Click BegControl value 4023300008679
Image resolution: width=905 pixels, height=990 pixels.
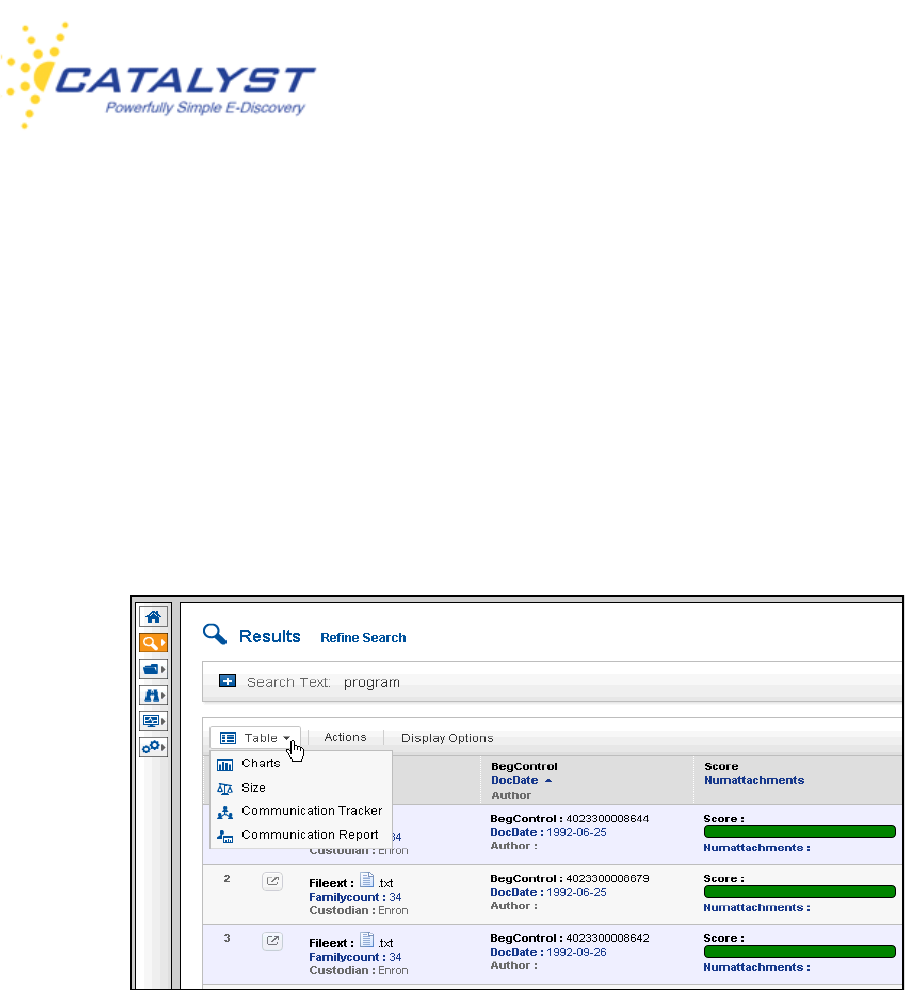point(608,879)
